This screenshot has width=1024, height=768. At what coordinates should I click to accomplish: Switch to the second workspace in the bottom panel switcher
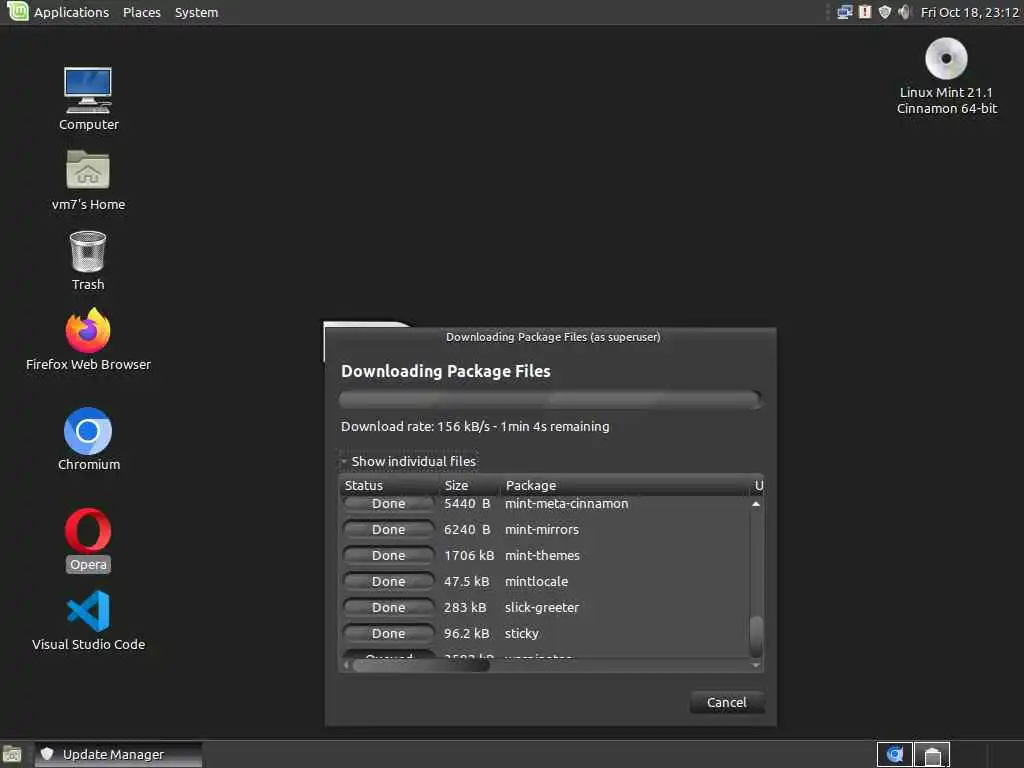(x=932, y=755)
